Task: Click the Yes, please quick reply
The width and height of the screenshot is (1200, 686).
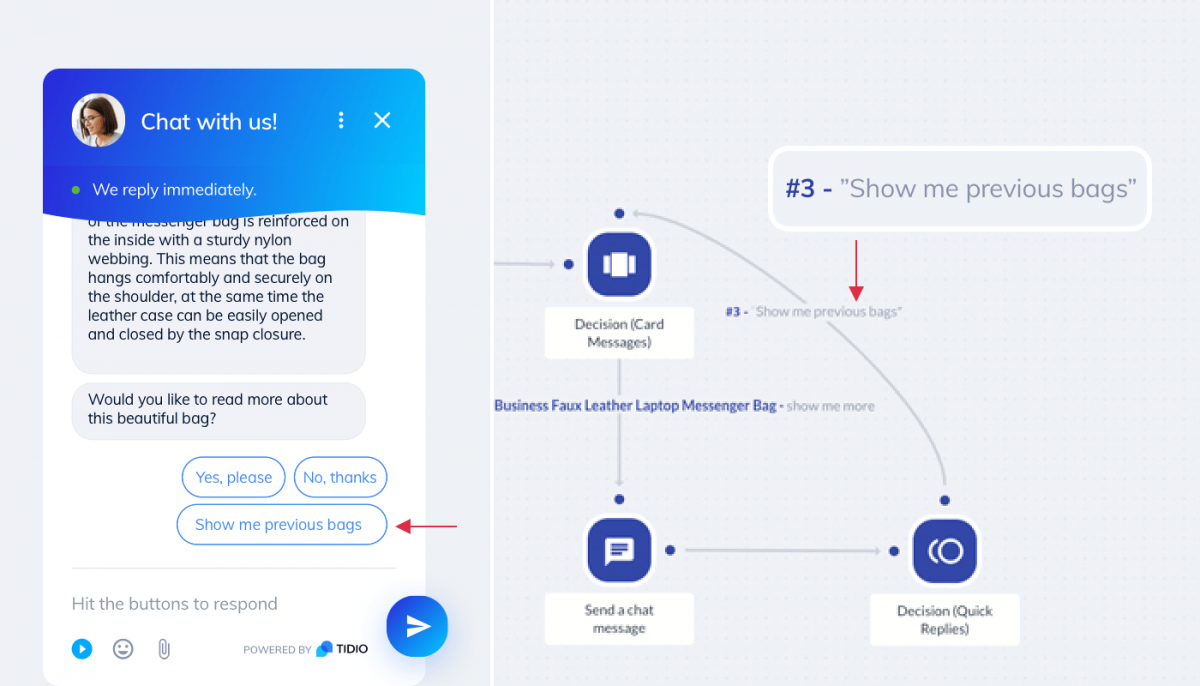Action: click(x=234, y=477)
